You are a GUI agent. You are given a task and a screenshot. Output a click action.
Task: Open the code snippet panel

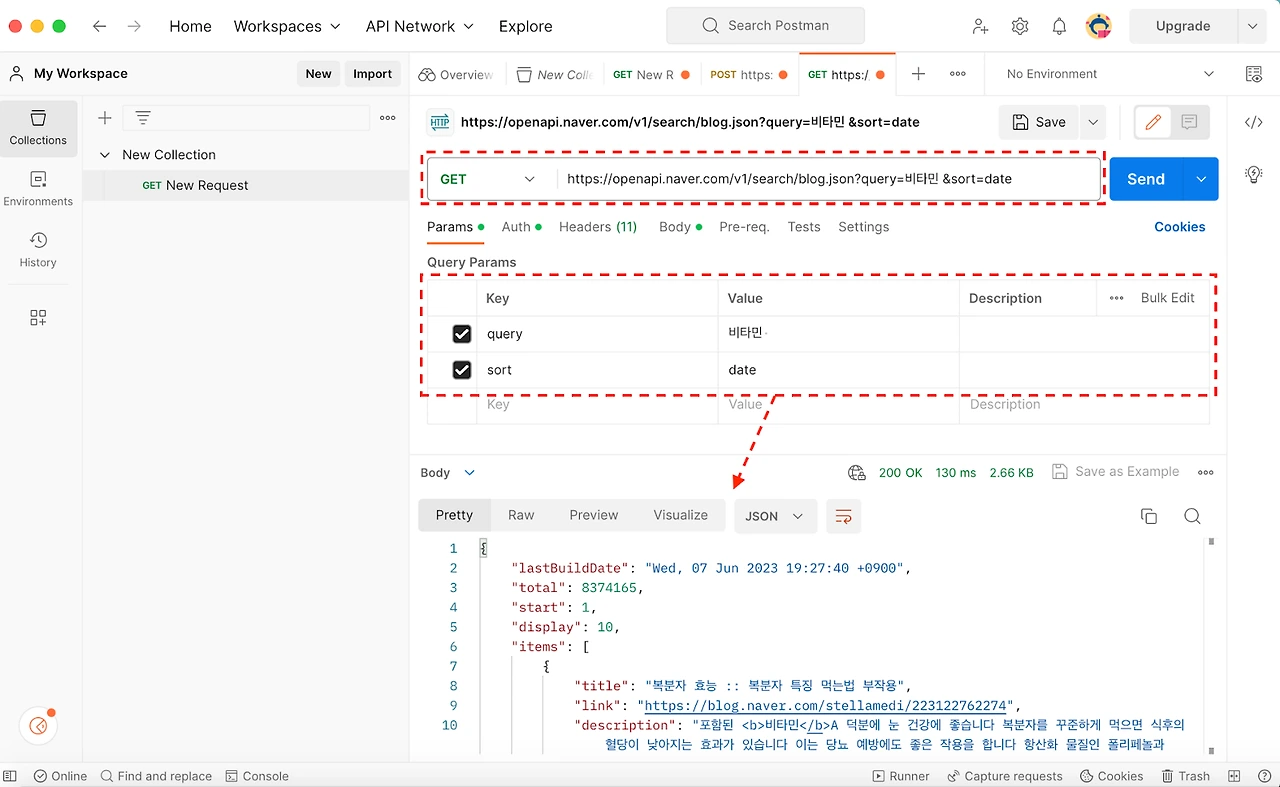pyautogui.click(x=1253, y=122)
